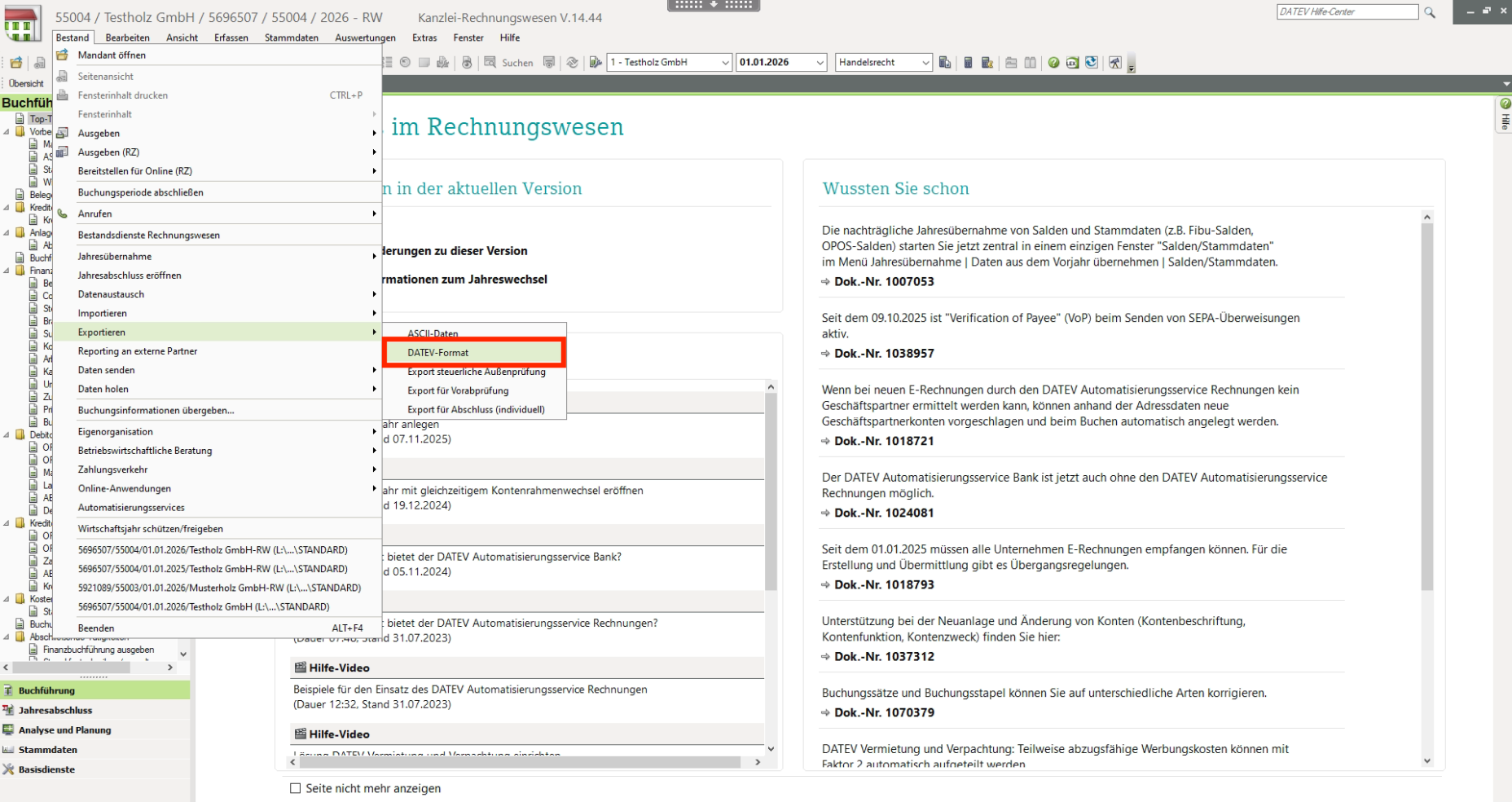The image size is (1512, 802).
Task: Select tree item Finanzbuchführung ausgeben
Action: 99,650
